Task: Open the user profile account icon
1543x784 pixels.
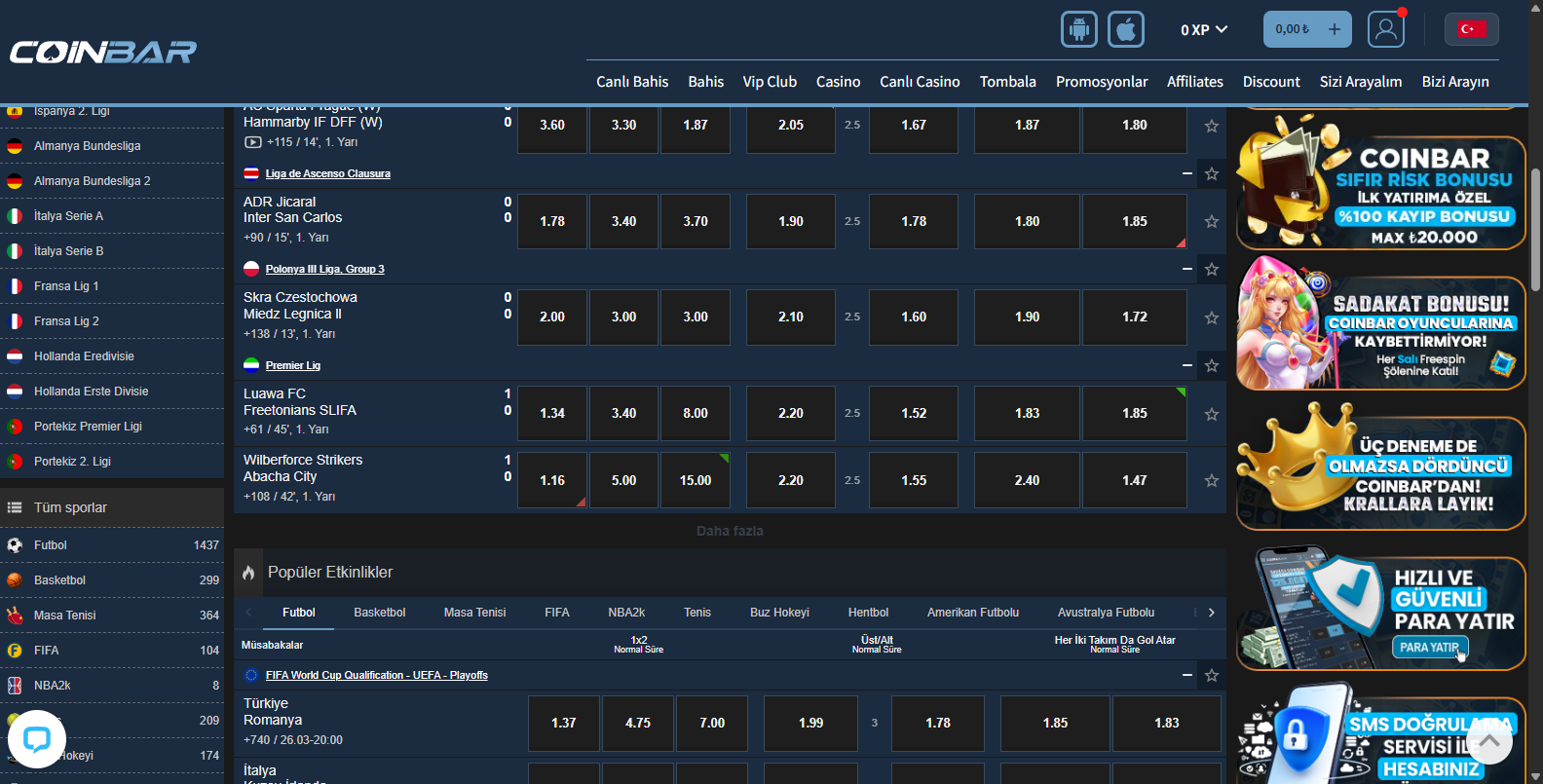Action: (1385, 29)
